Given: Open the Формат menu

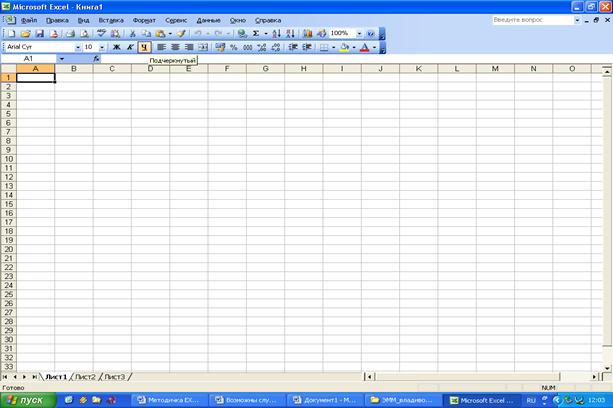Looking at the screenshot, I should click(144, 20).
